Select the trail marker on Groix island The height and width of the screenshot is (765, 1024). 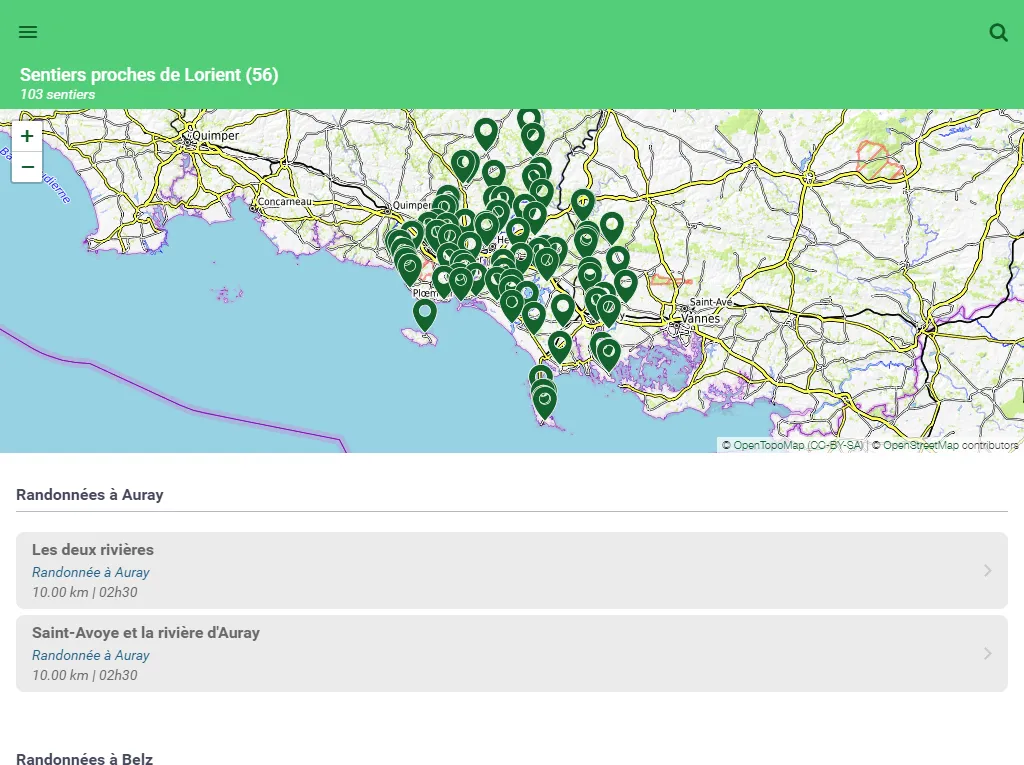(425, 313)
